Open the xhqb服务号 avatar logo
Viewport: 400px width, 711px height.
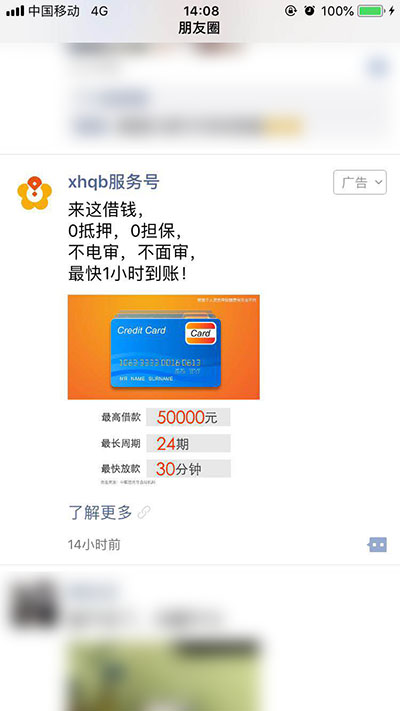coord(34,193)
